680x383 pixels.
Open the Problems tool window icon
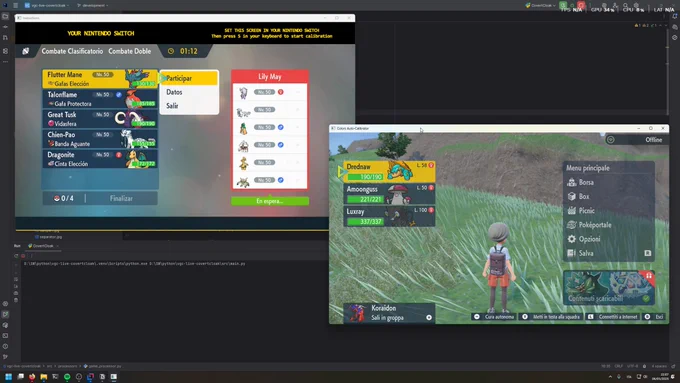tap(5, 346)
